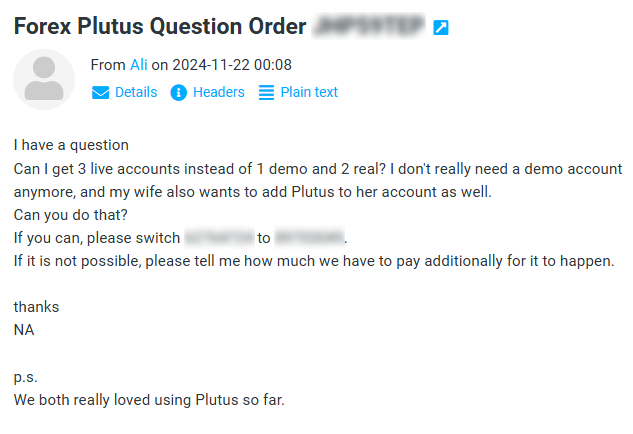The height and width of the screenshot is (434, 633).
Task: Click the info icon beside Headers
Action: coord(179,92)
